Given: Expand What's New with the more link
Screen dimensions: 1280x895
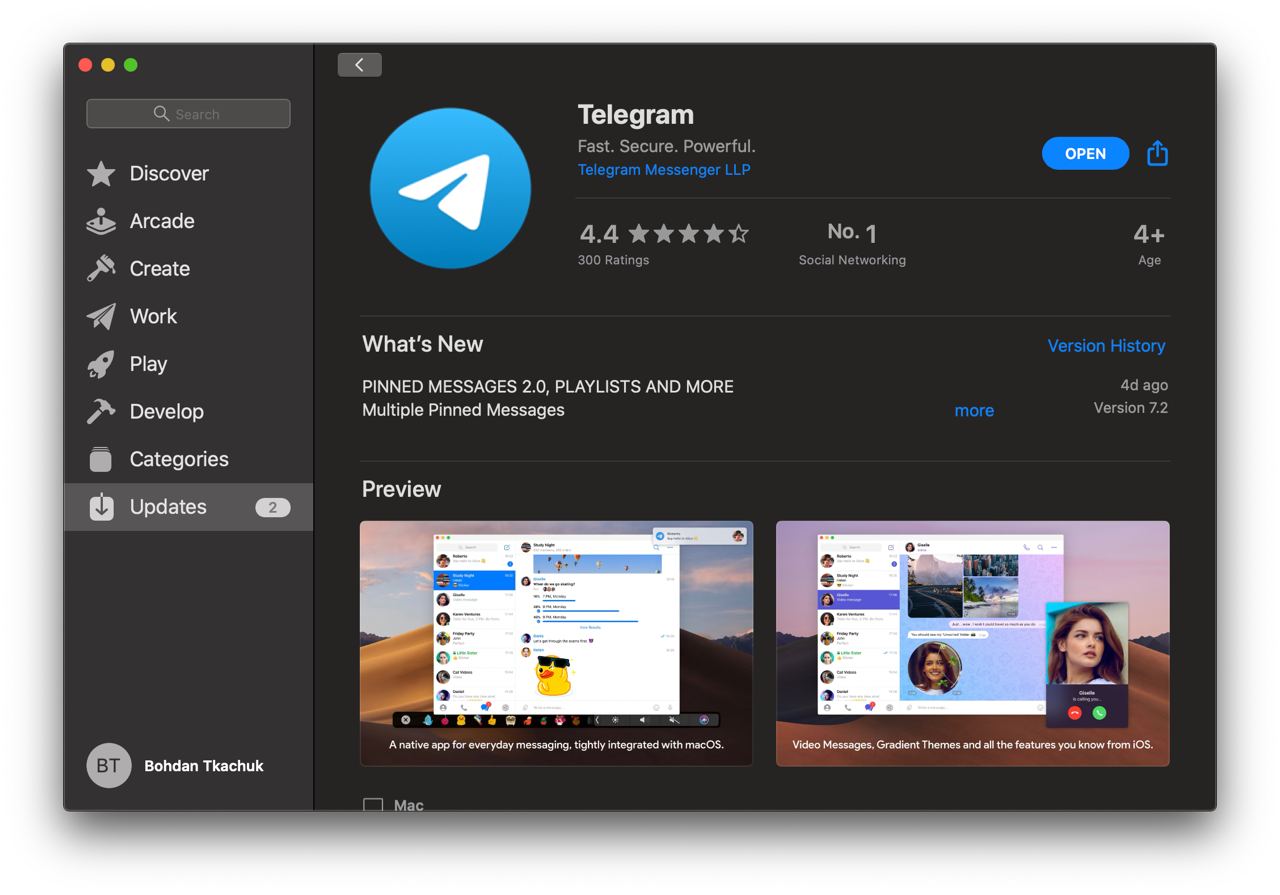Looking at the screenshot, I should coord(974,411).
